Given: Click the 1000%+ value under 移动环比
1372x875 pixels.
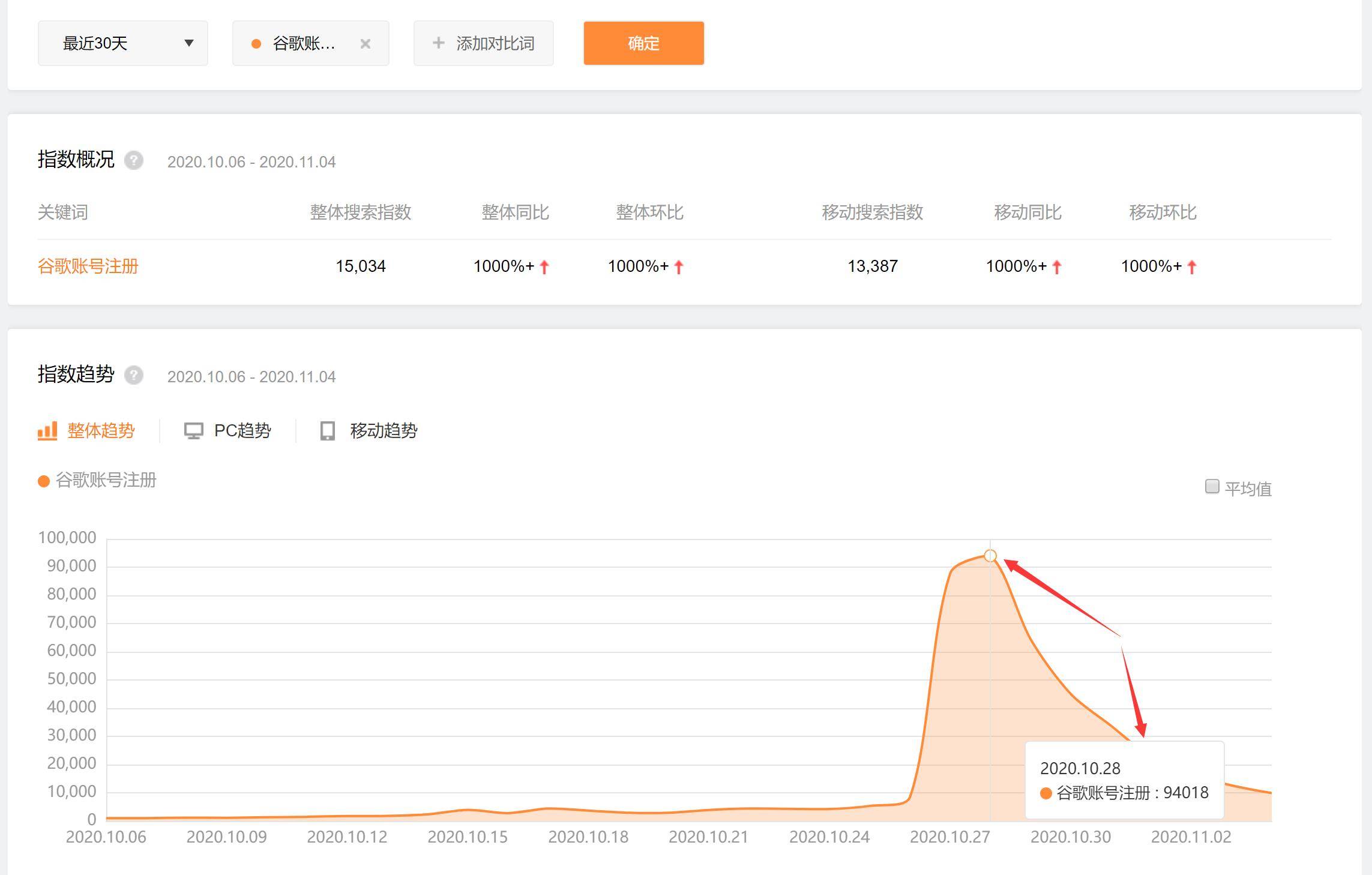Looking at the screenshot, I should point(1159,266).
